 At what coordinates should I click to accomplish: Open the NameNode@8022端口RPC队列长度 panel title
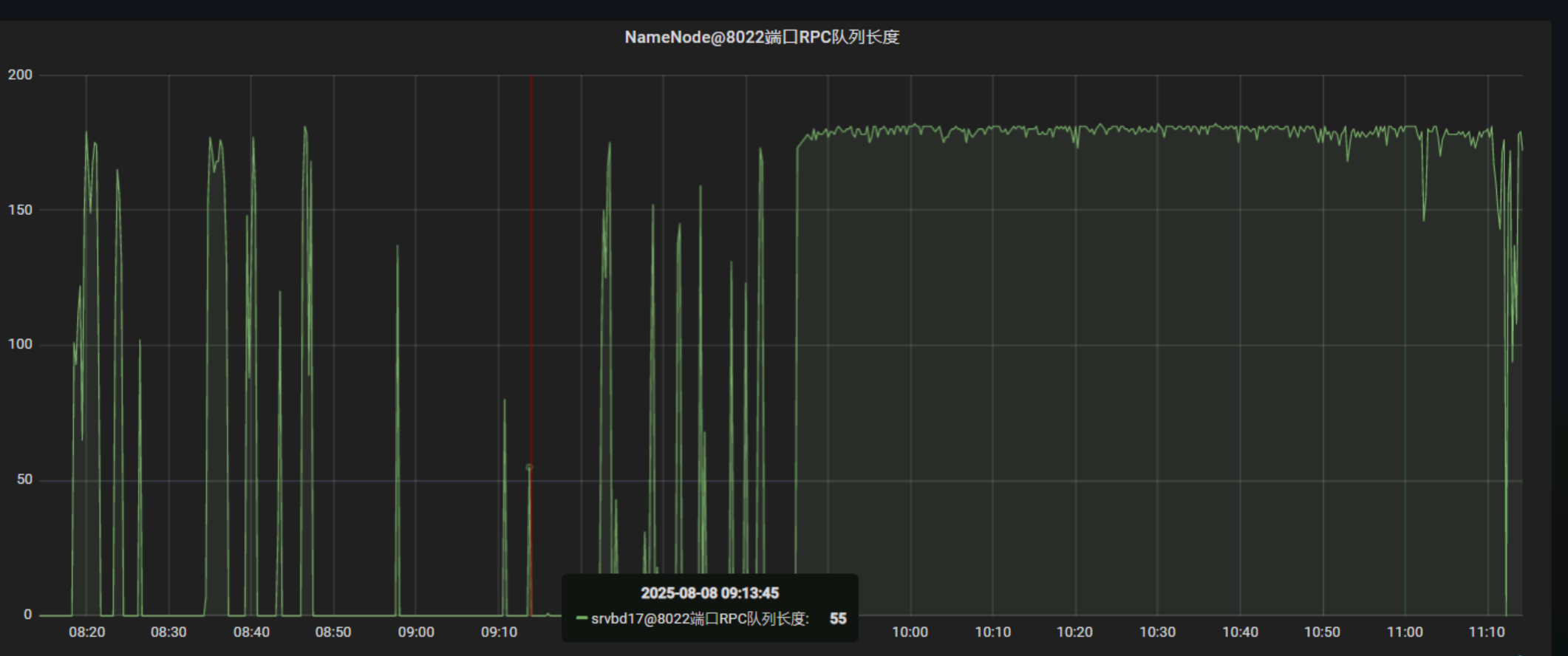[762, 37]
